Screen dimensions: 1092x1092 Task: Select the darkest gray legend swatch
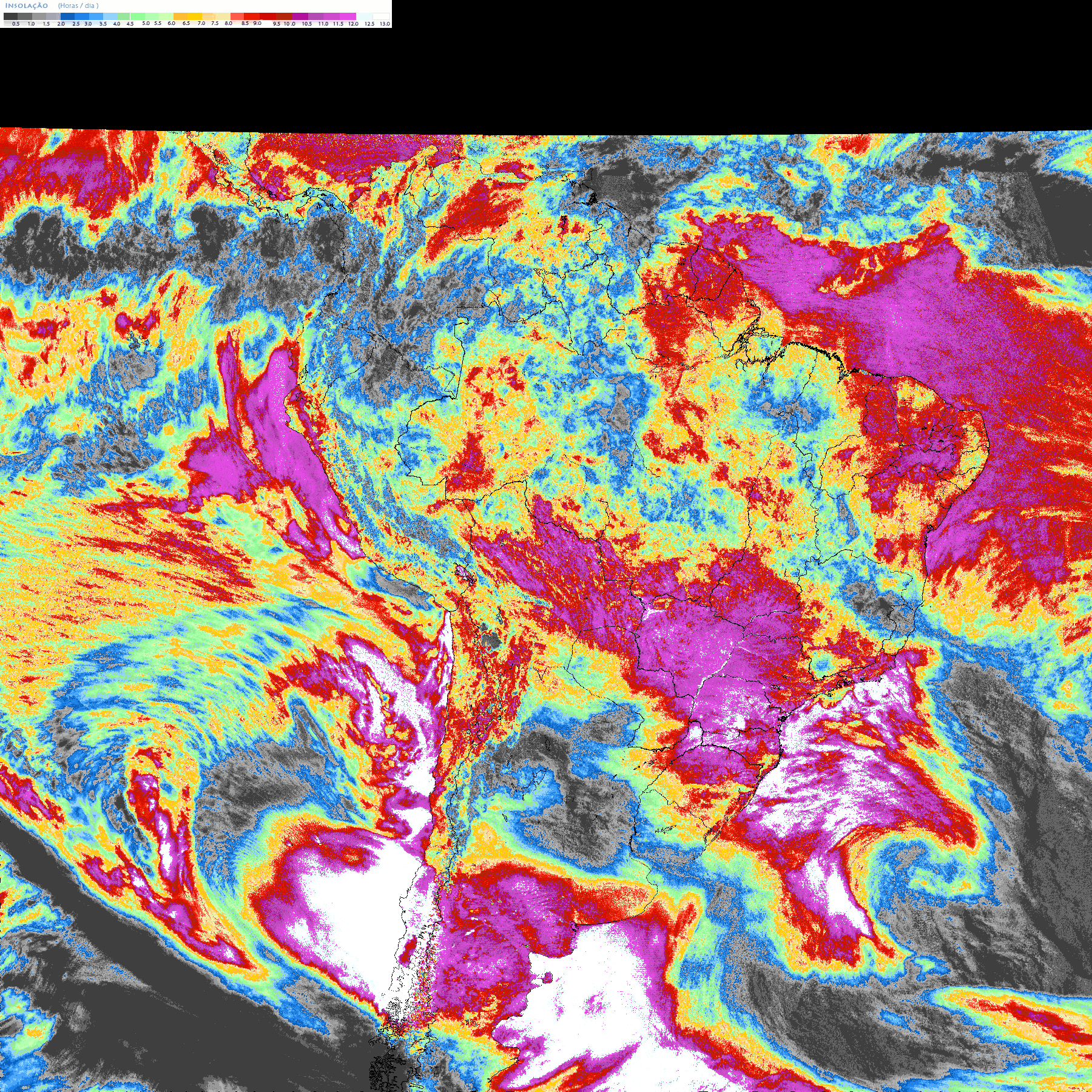point(10,16)
